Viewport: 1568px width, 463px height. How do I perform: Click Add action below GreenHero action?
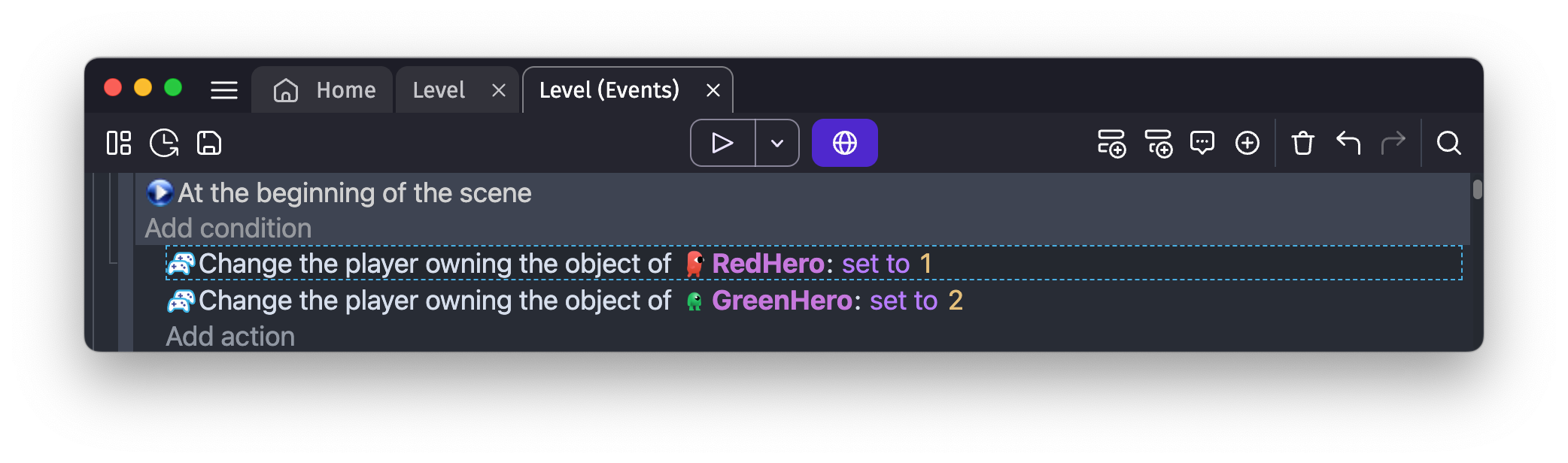click(229, 336)
